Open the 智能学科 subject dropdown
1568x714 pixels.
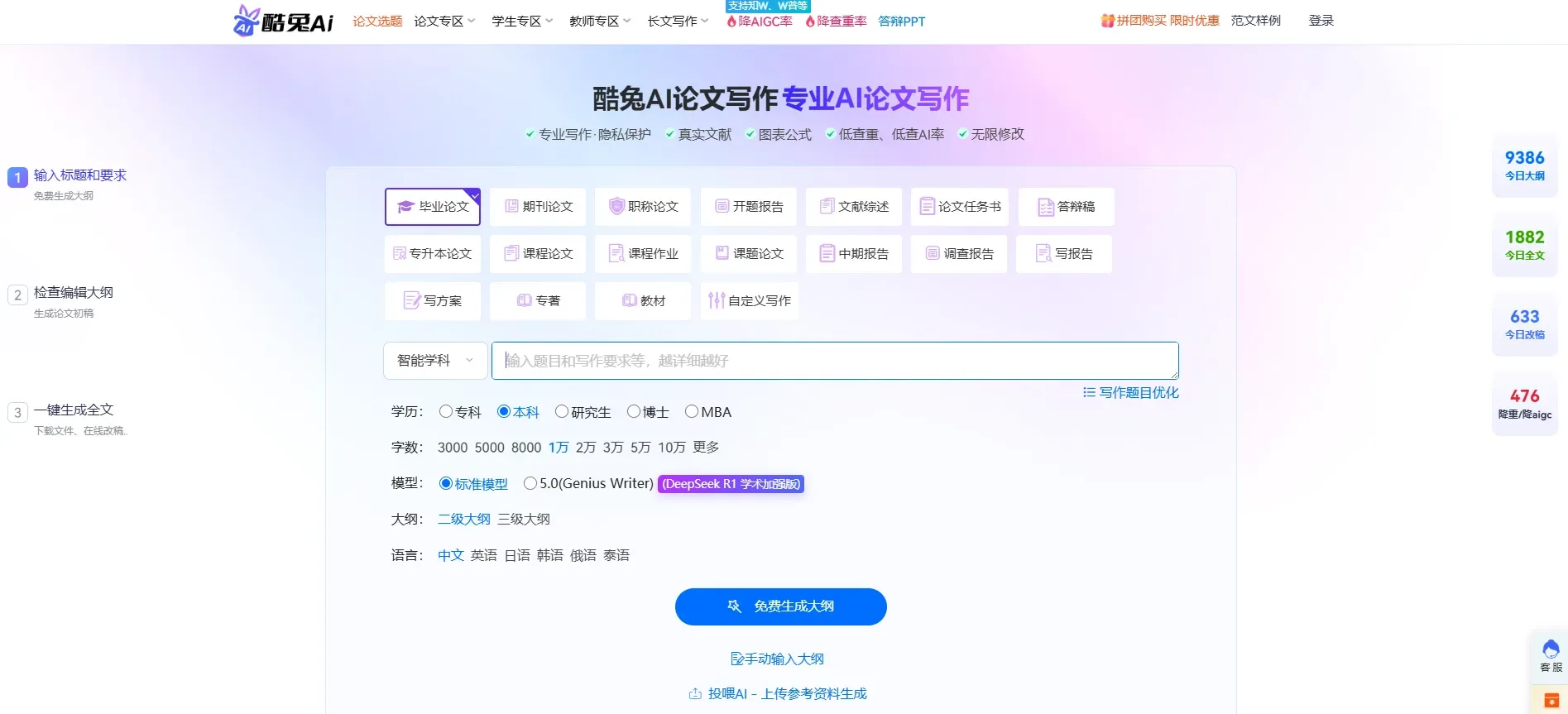point(435,361)
